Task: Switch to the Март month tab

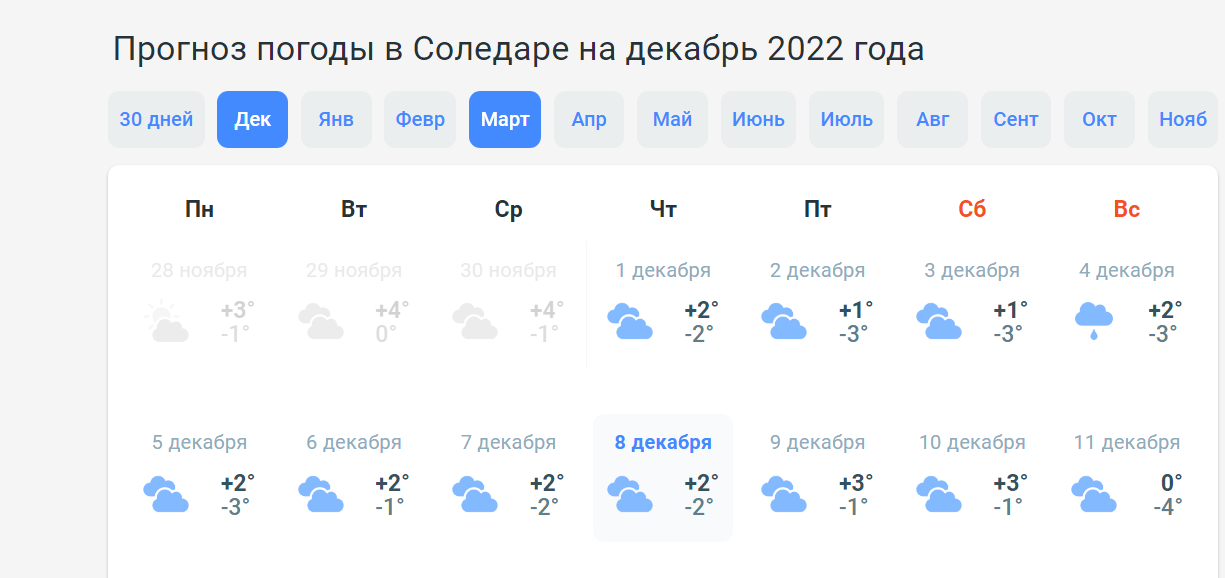Action: pos(505,120)
